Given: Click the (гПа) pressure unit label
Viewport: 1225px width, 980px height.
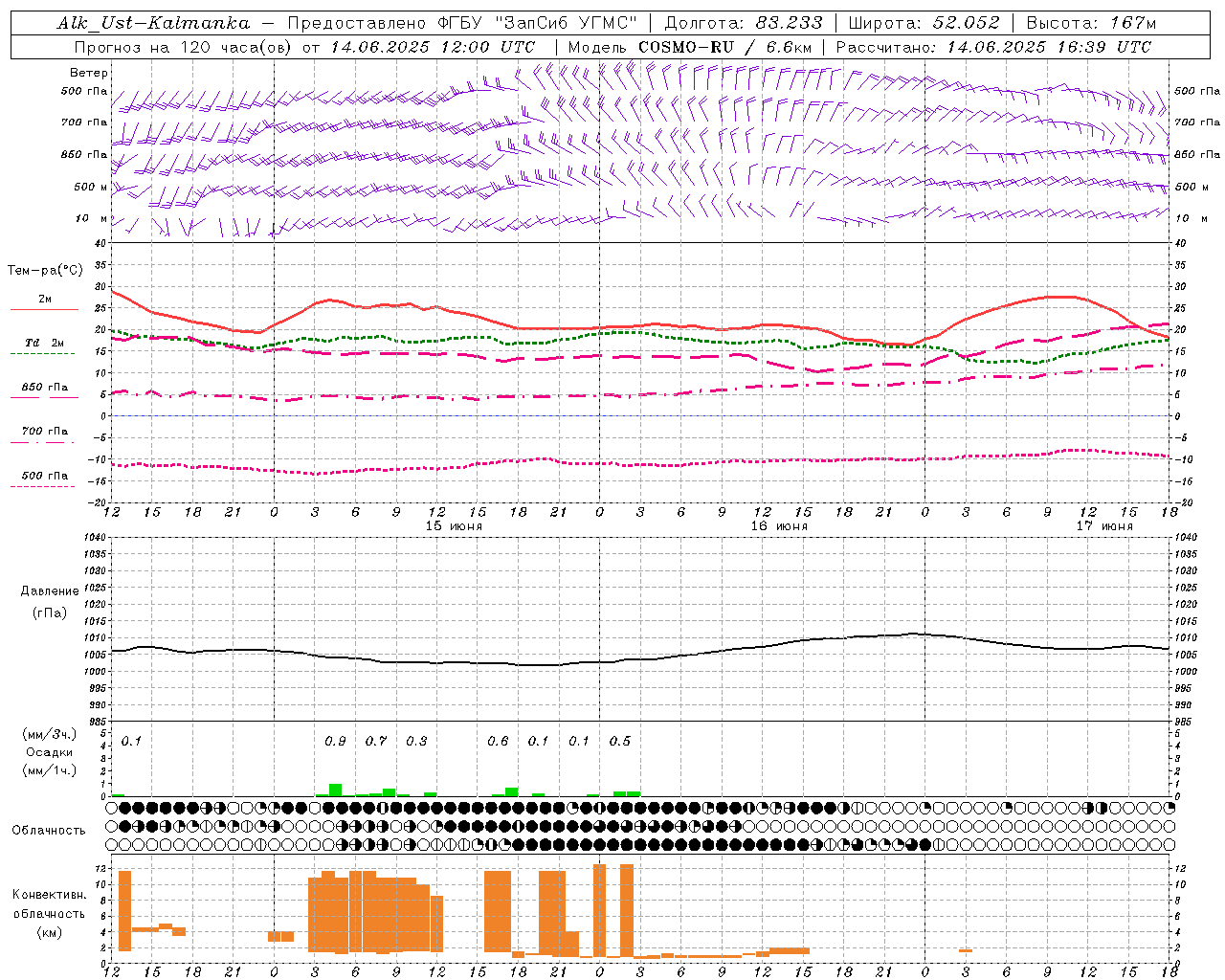Looking at the screenshot, I should tap(49, 612).
